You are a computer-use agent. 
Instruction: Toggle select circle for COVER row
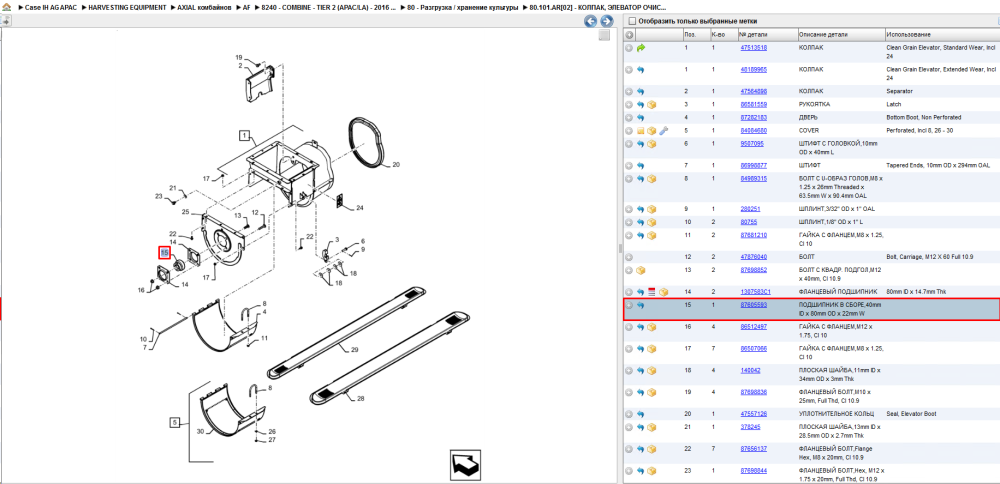pos(629,131)
